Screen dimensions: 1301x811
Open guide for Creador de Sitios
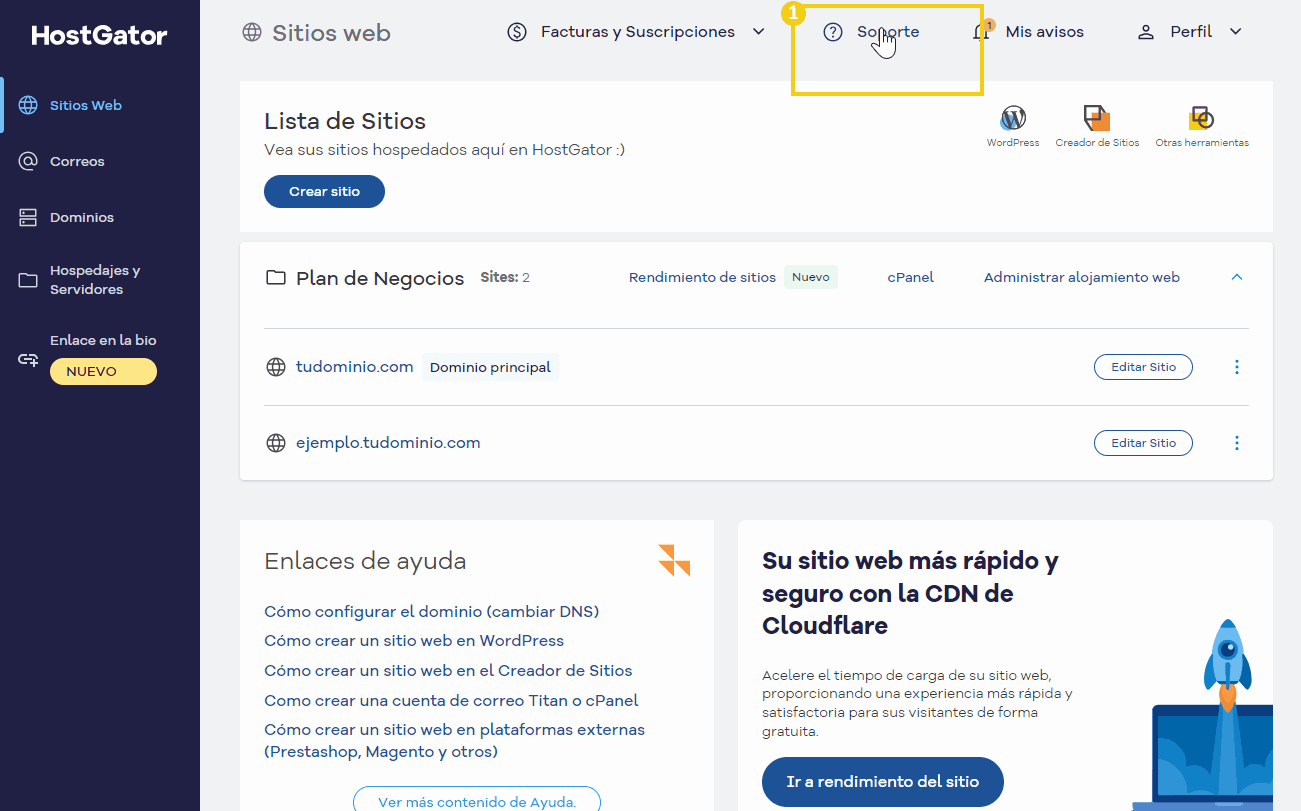(448, 671)
